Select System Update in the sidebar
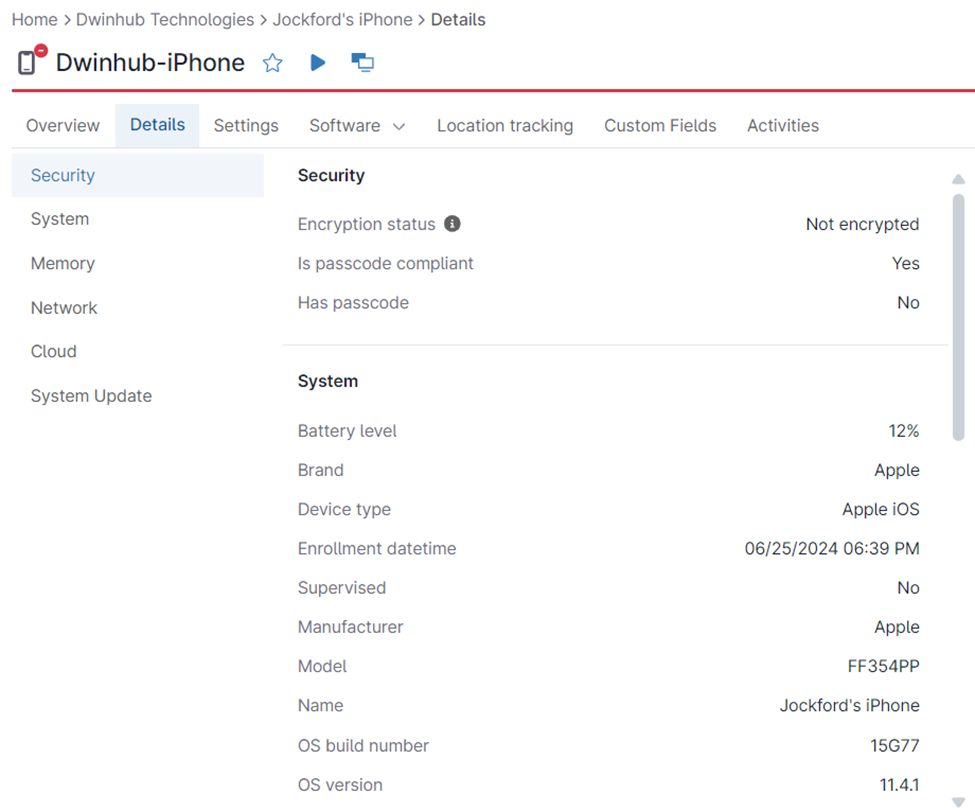The width and height of the screenshot is (975, 812). (91, 396)
